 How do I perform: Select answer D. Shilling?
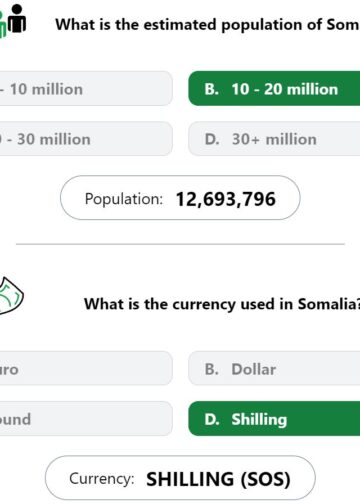pyautogui.click(x=274, y=419)
